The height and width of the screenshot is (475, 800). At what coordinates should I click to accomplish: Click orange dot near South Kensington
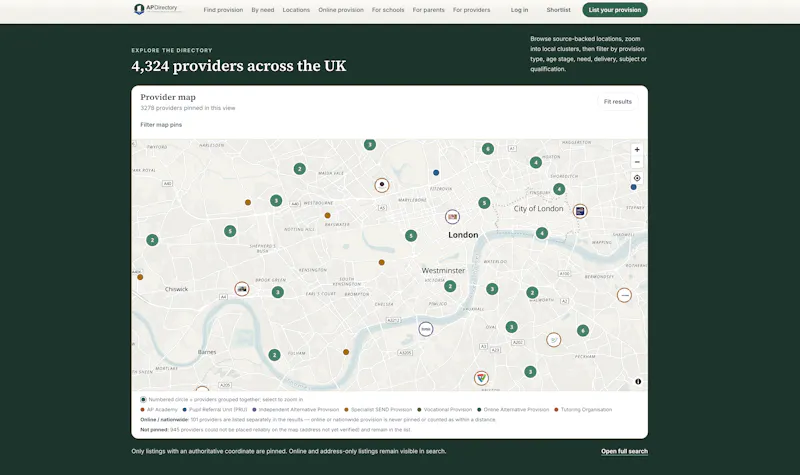(382, 262)
